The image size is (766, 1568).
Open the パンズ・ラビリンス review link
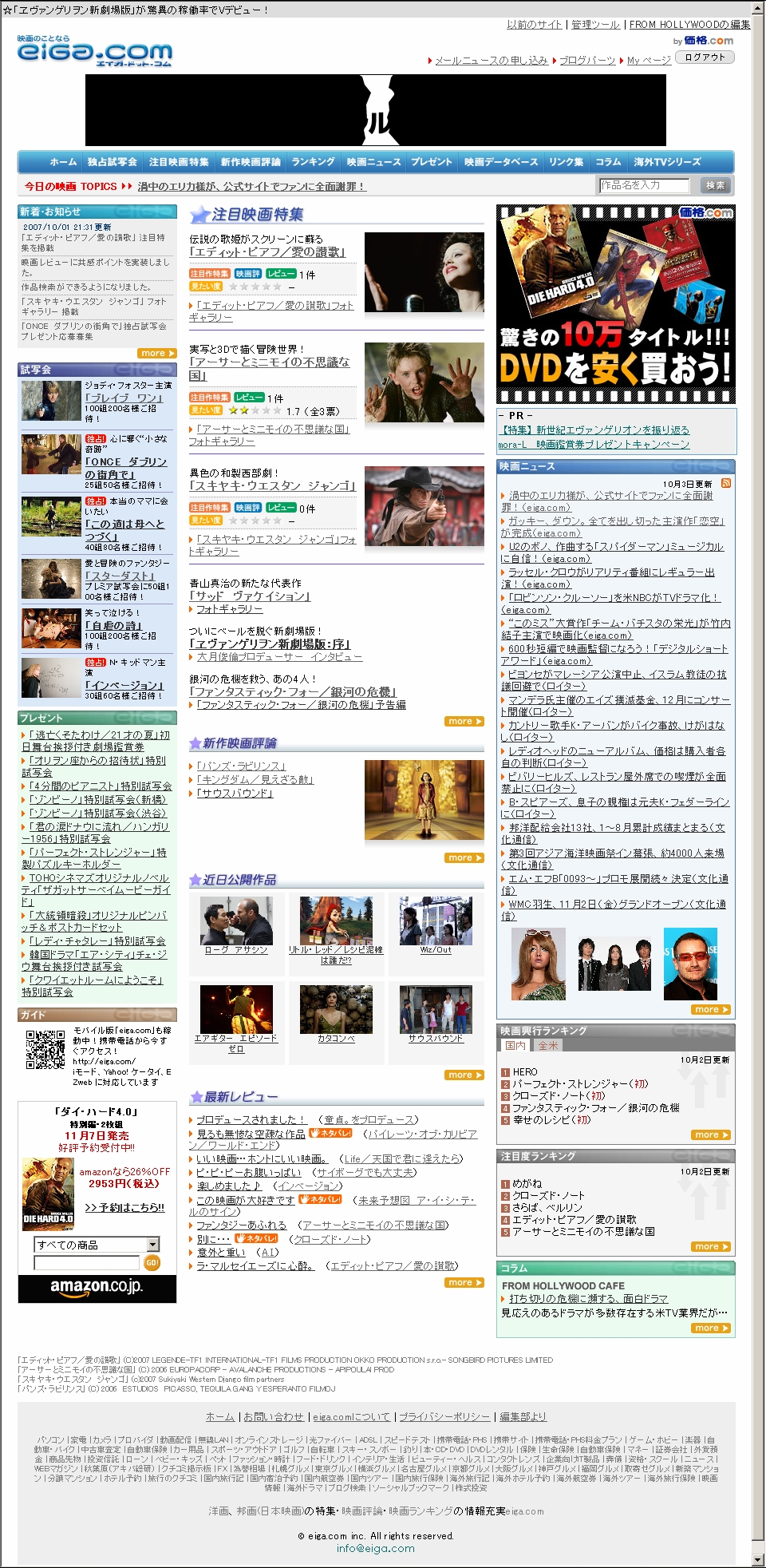click(x=241, y=766)
